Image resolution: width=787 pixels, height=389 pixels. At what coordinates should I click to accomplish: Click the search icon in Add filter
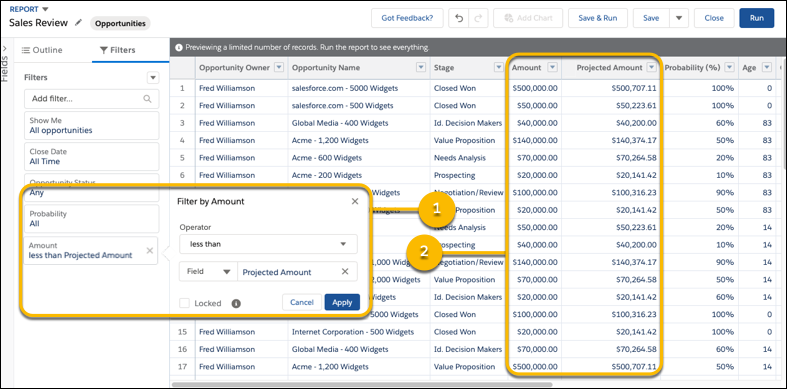point(147,99)
